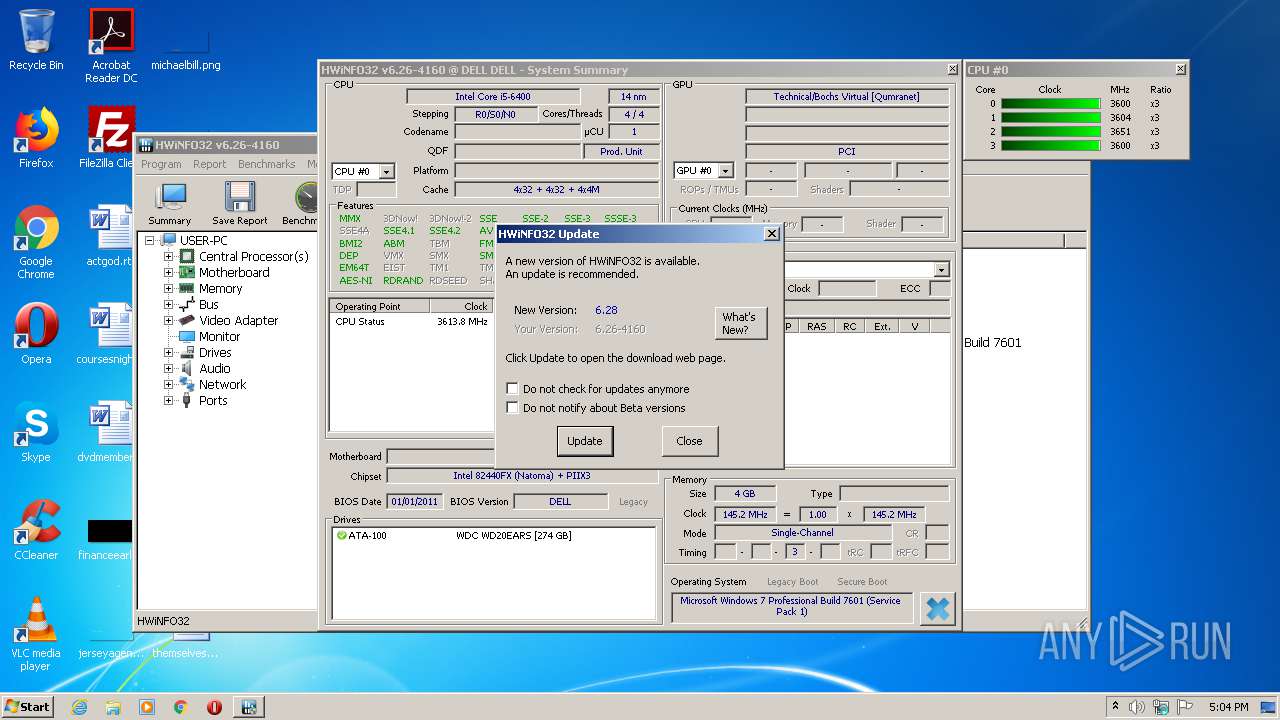
Task: Open the Firefox desktop shortcut
Action: point(36,138)
